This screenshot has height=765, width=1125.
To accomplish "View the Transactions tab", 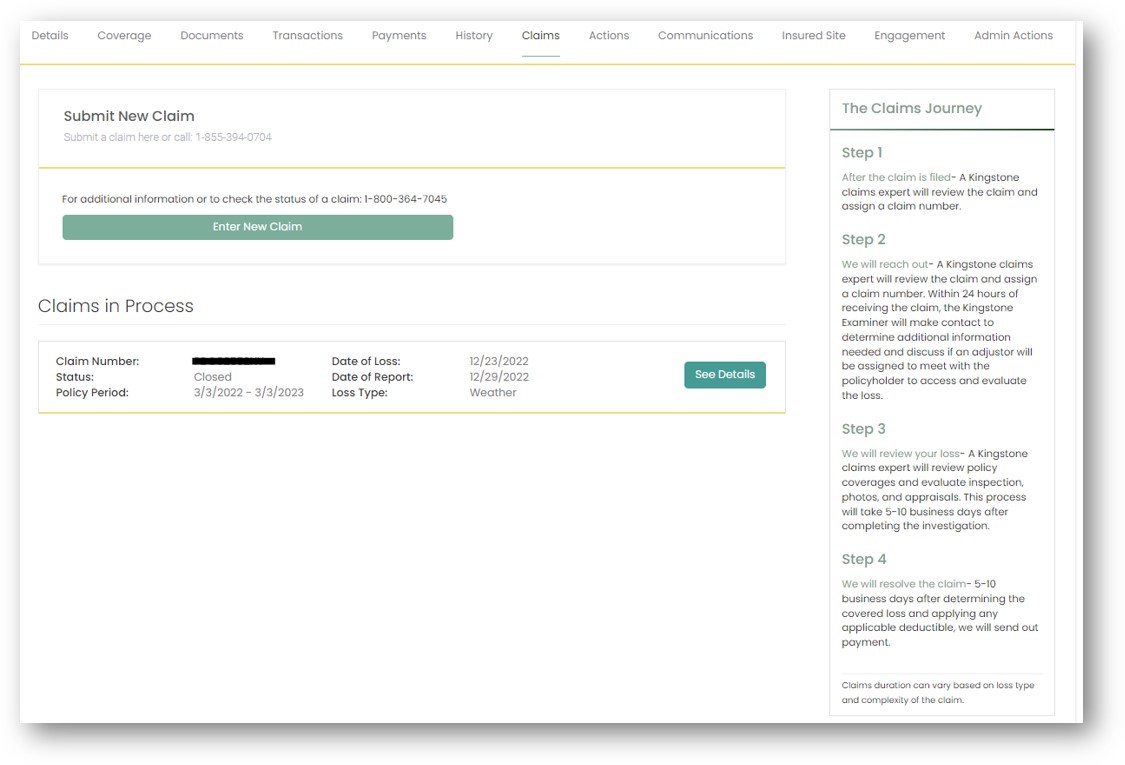I will tap(307, 34).
